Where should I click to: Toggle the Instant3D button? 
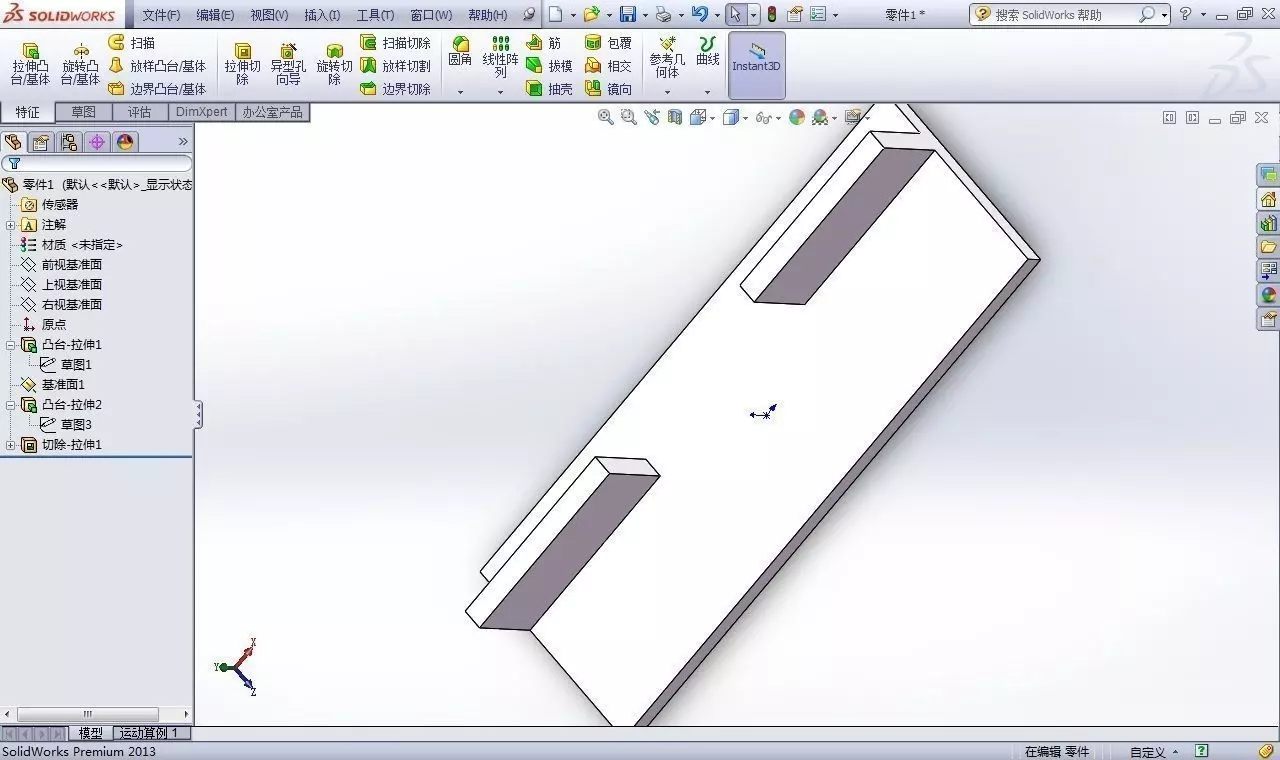point(757,65)
